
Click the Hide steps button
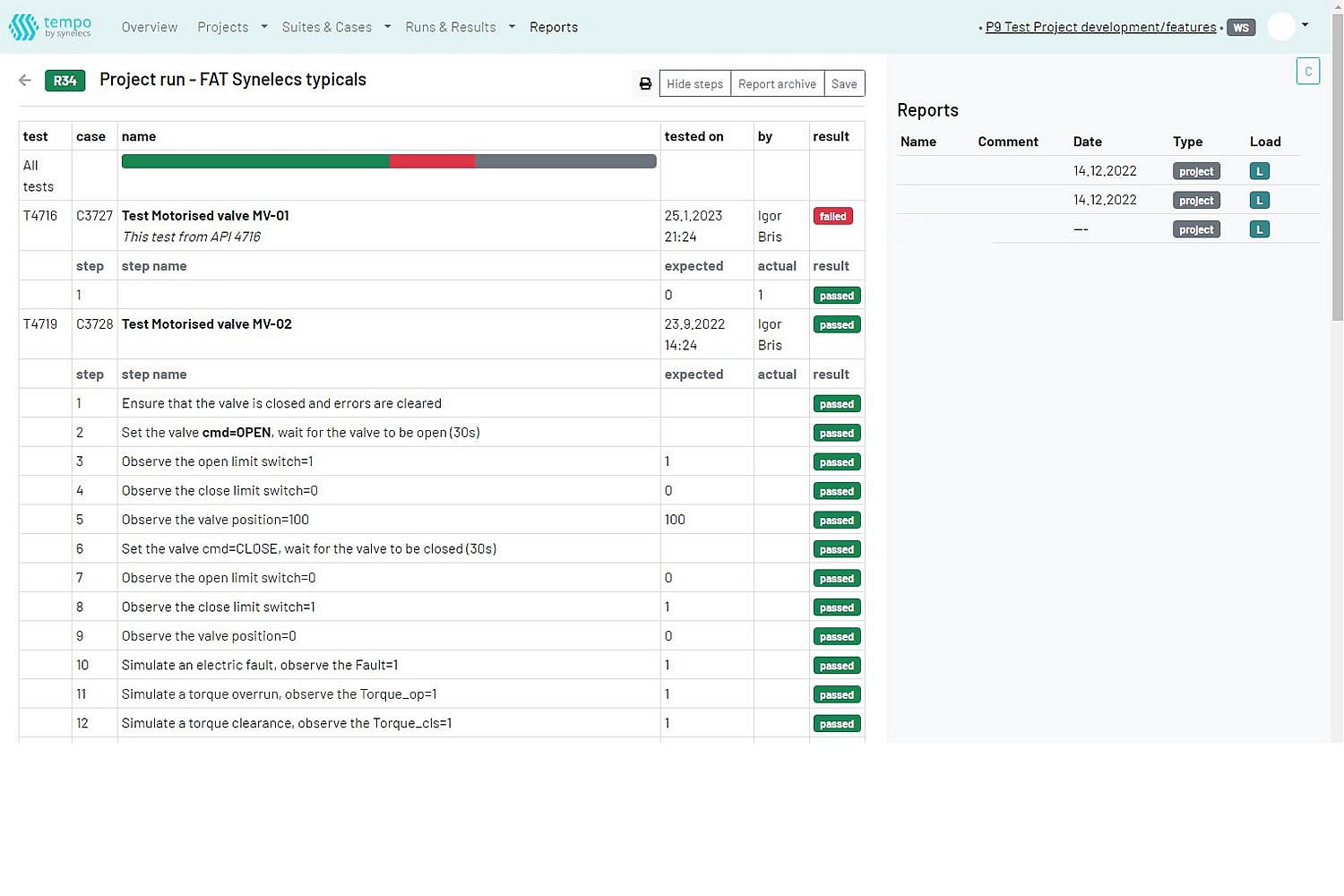point(695,83)
